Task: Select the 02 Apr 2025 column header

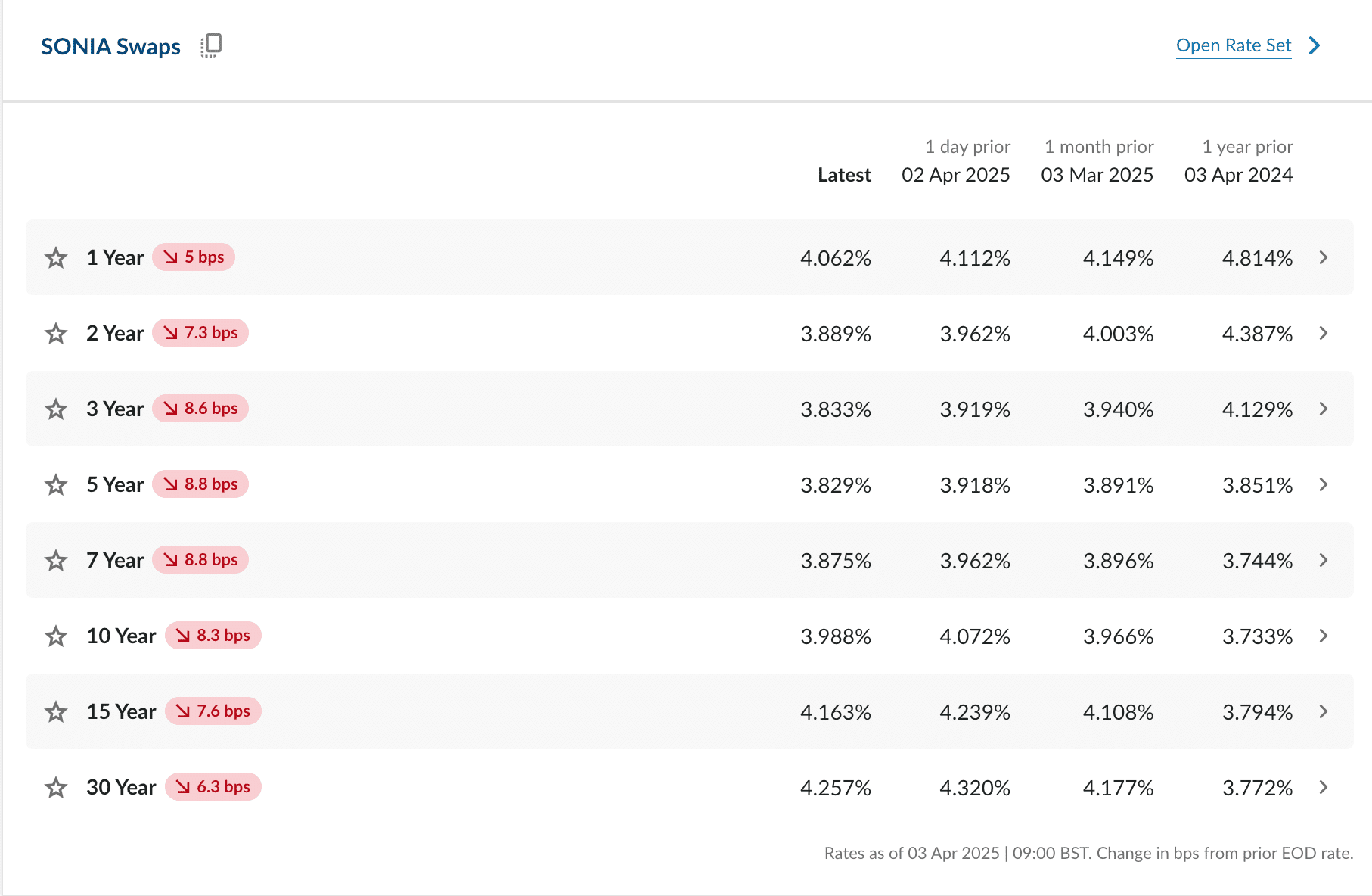Action: click(x=955, y=175)
